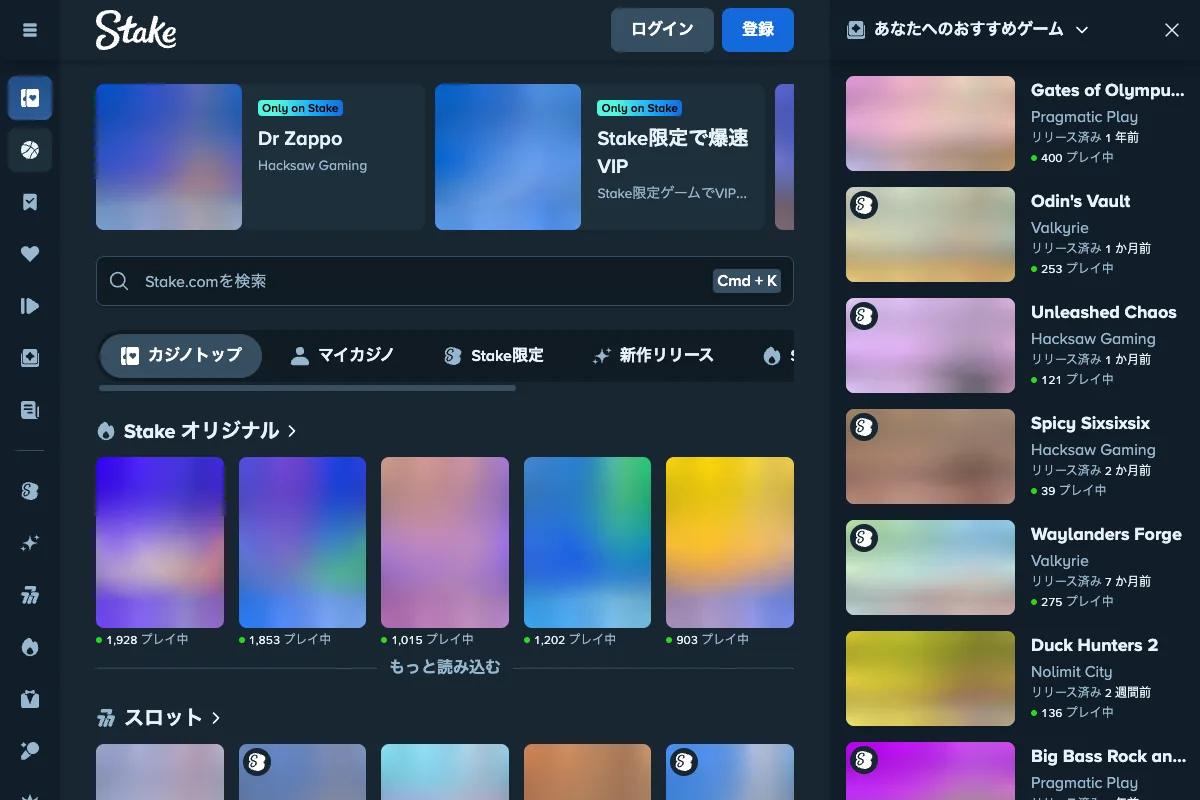Click the 登録 button

point(758,30)
